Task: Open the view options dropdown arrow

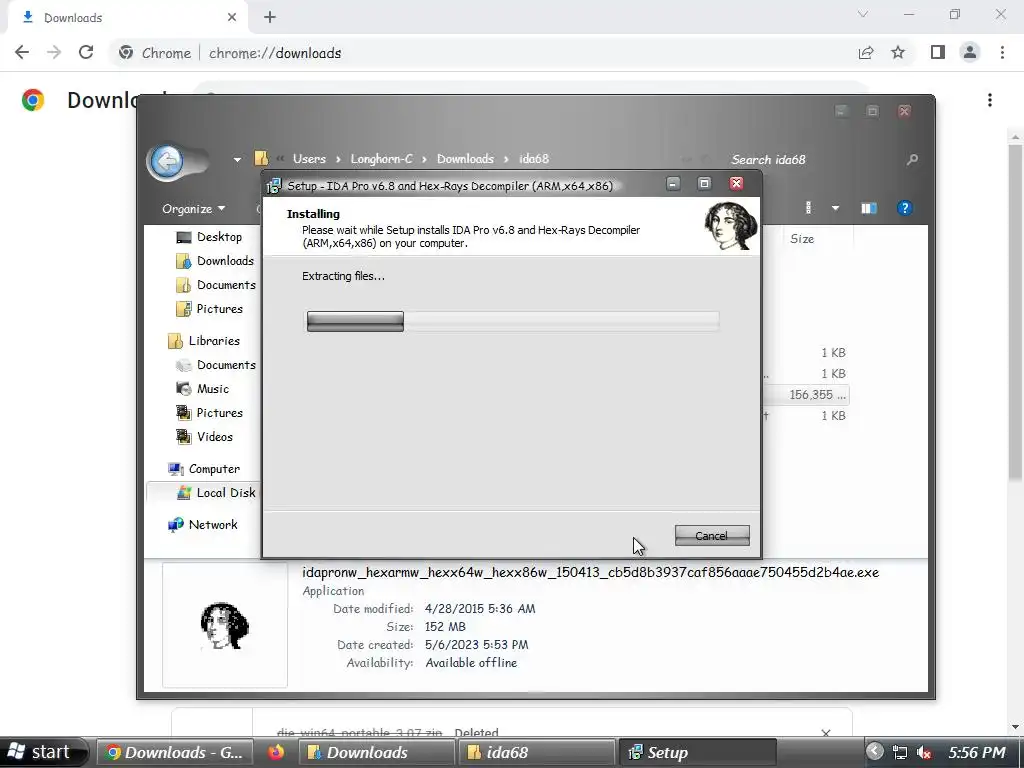Action: (x=835, y=208)
